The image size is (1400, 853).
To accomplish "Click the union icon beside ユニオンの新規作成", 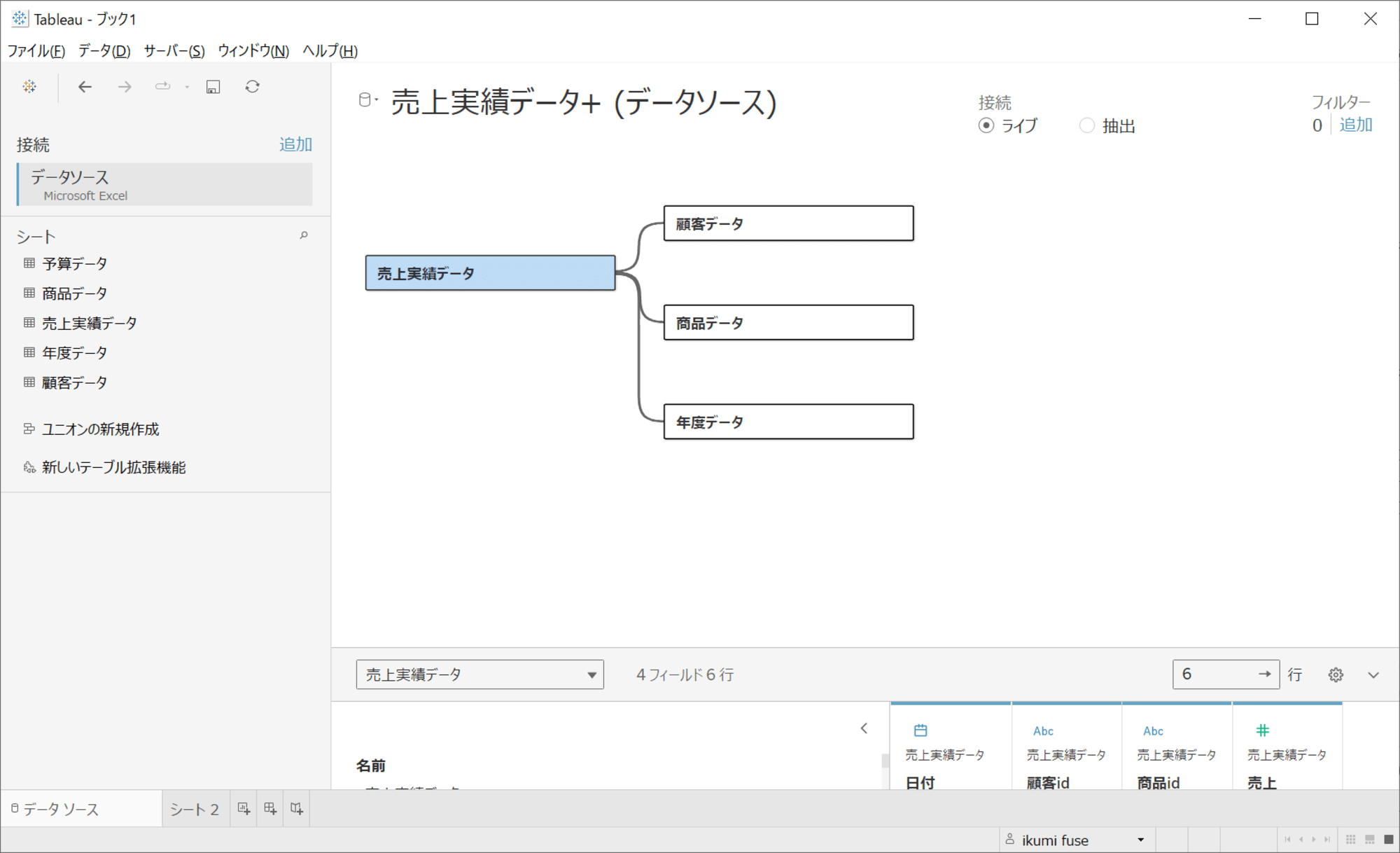I will tap(29, 429).
